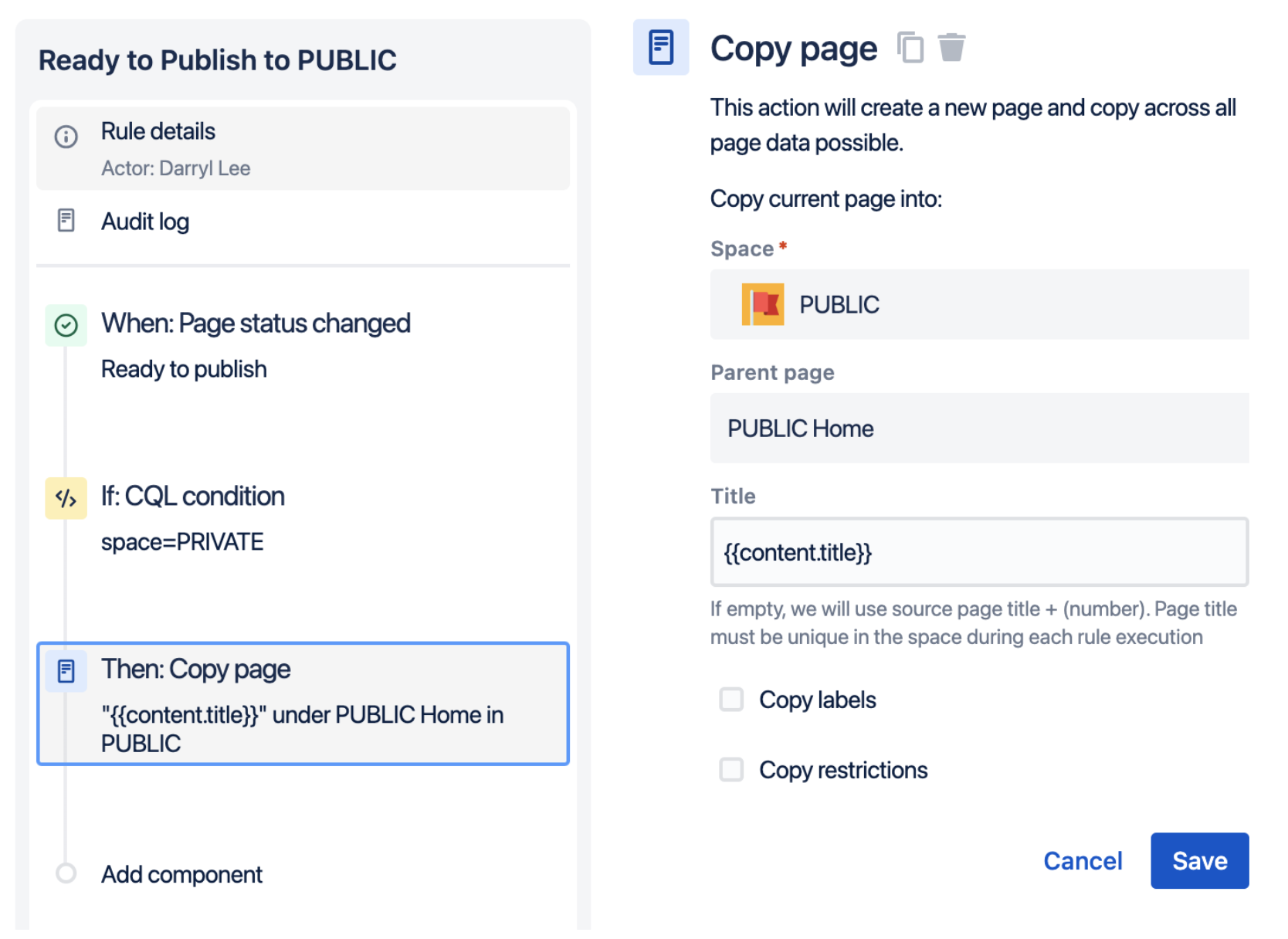Click the green checkmark trigger icon
Viewport: 1288px width, 939px height.
(x=66, y=324)
